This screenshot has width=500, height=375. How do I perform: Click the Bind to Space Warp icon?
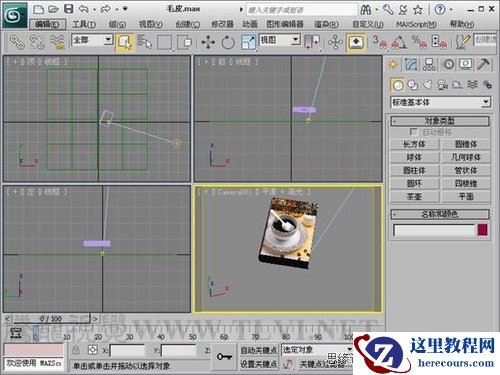(57, 42)
